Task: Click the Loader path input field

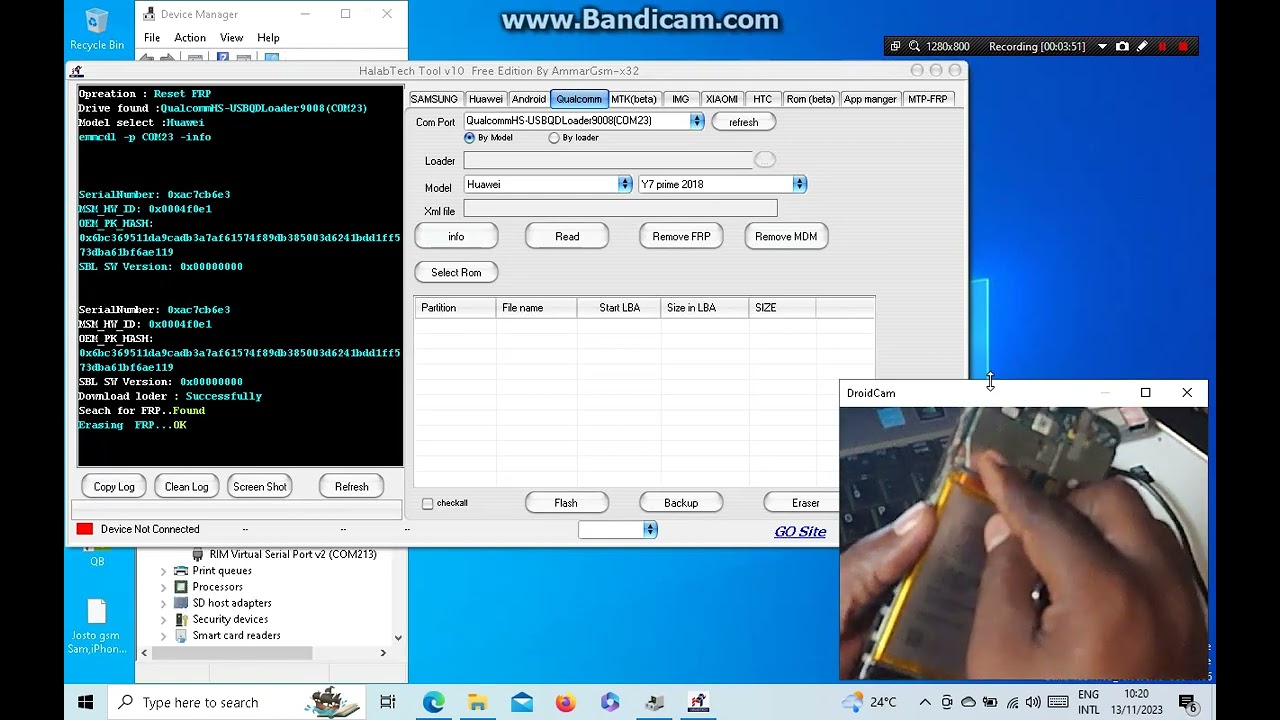Action: tap(608, 160)
